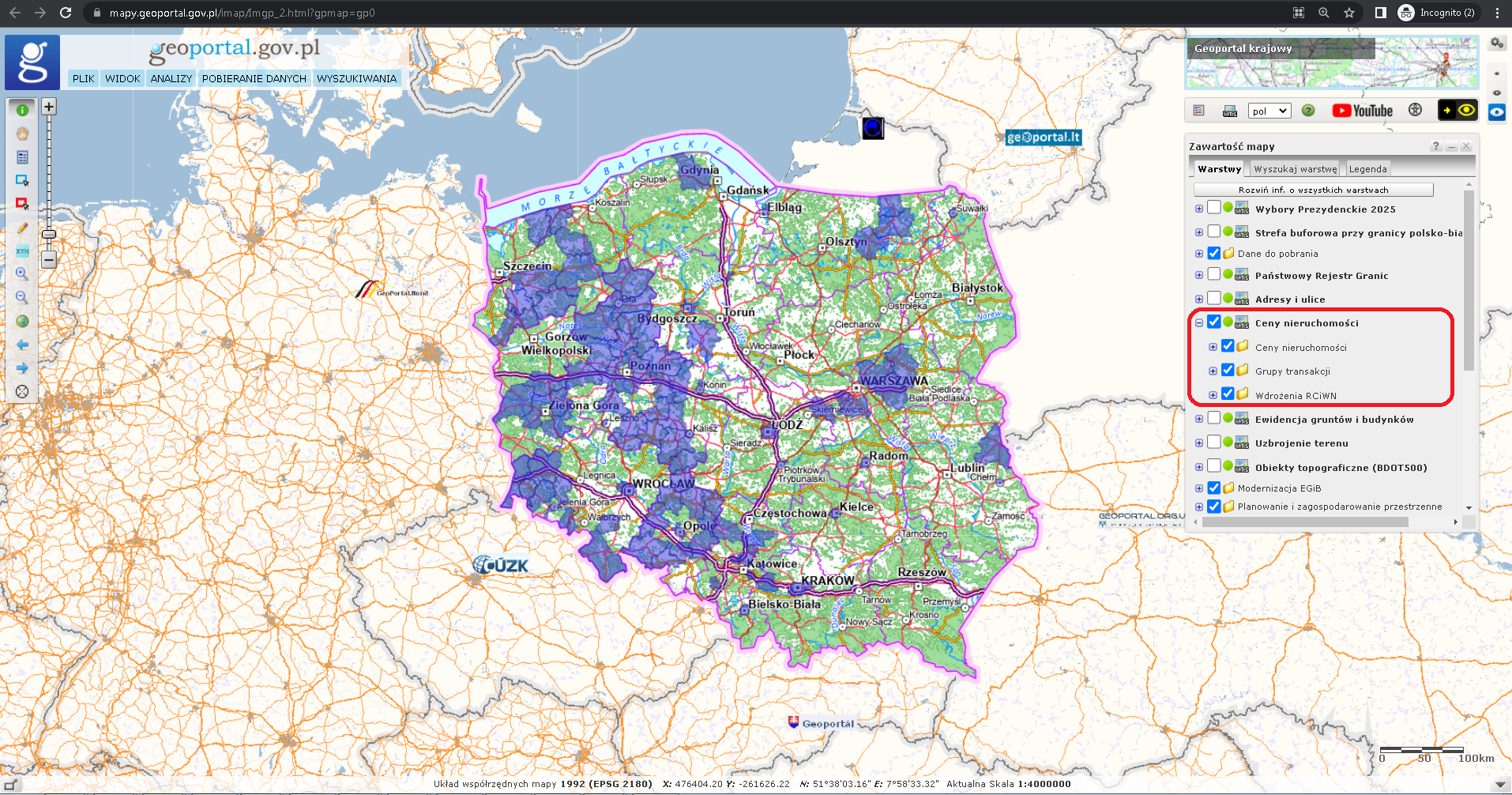Select the hand pan tool

click(22, 134)
